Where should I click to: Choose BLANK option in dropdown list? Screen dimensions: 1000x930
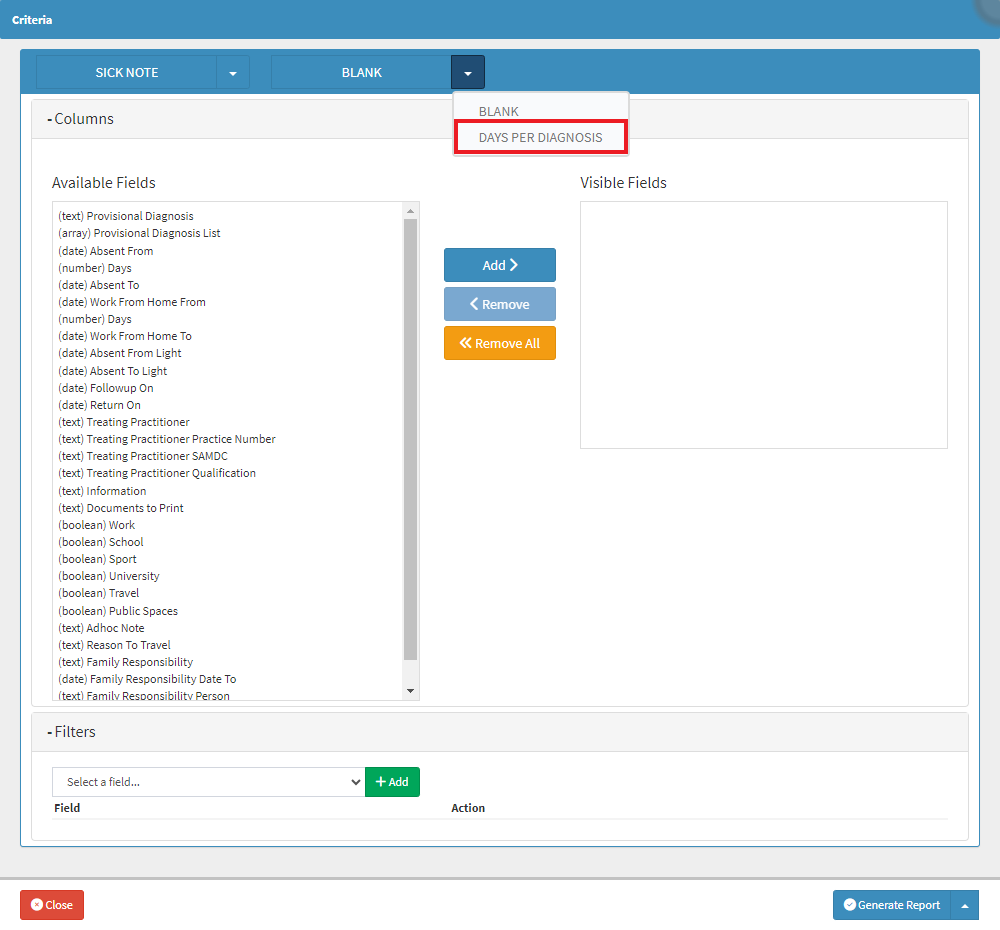(x=499, y=111)
